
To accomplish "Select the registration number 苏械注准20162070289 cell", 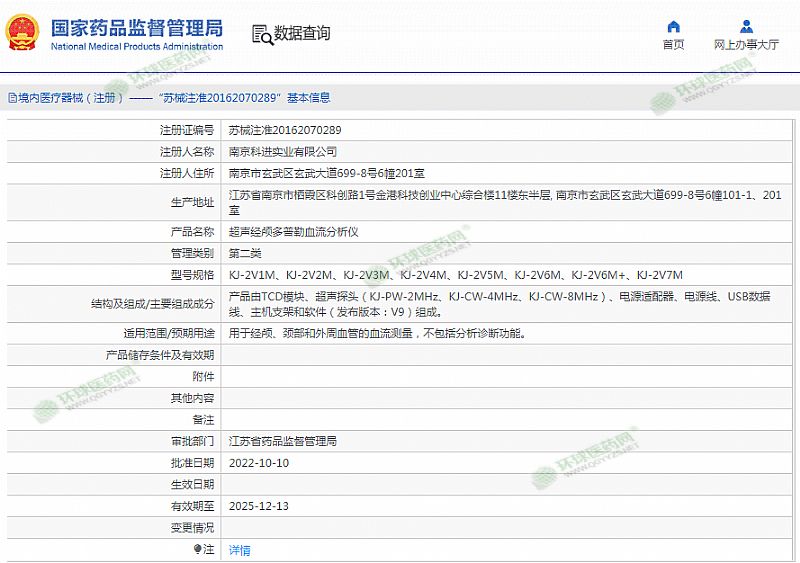I will pos(285,130).
